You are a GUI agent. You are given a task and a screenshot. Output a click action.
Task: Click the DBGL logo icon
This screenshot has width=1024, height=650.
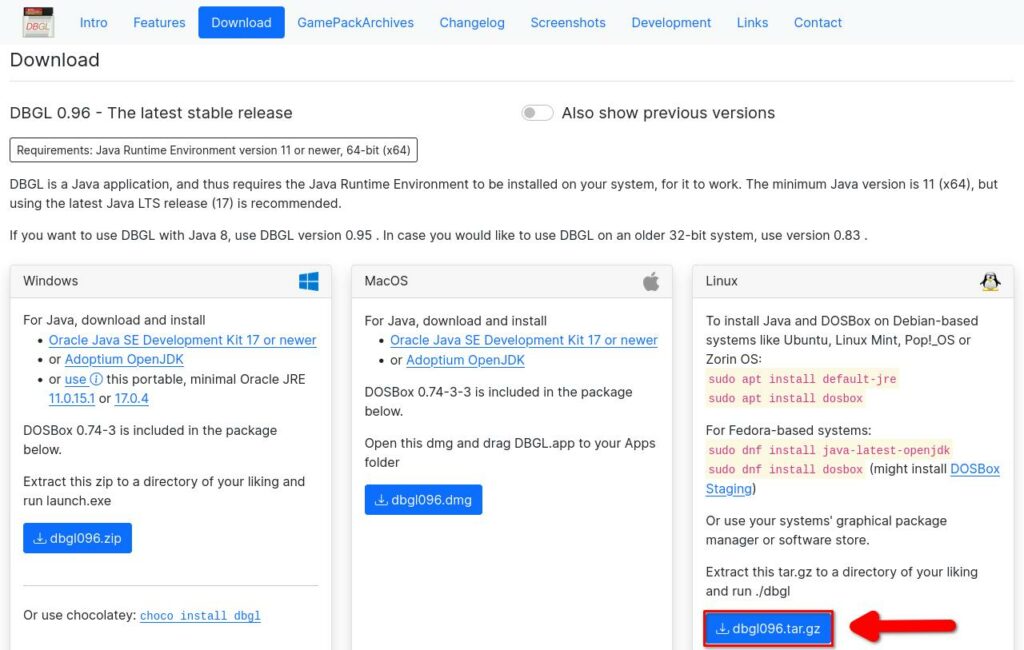point(38,22)
